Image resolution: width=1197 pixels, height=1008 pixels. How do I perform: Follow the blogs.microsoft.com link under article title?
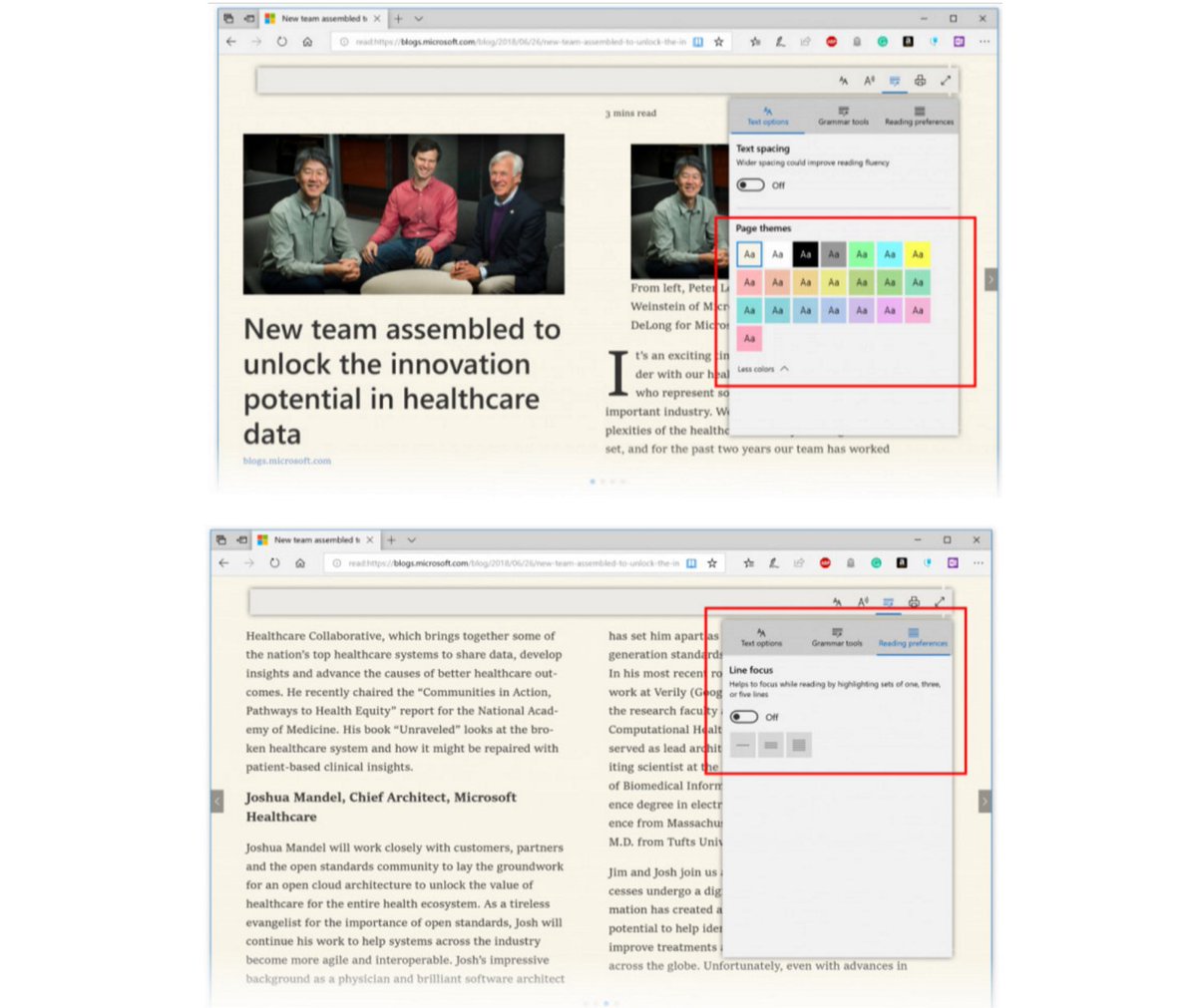tap(287, 461)
